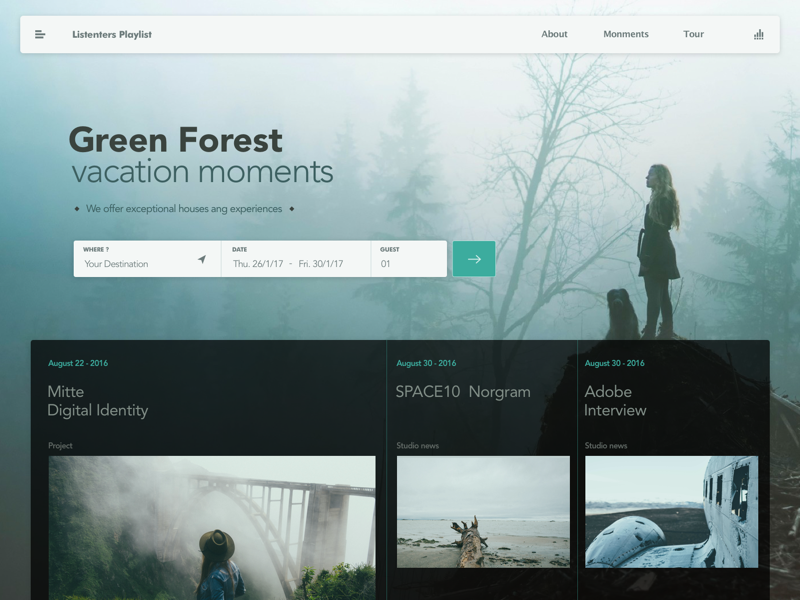The width and height of the screenshot is (800, 600).
Task: Open the Monments menu item
Action: (x=625, y=34)
